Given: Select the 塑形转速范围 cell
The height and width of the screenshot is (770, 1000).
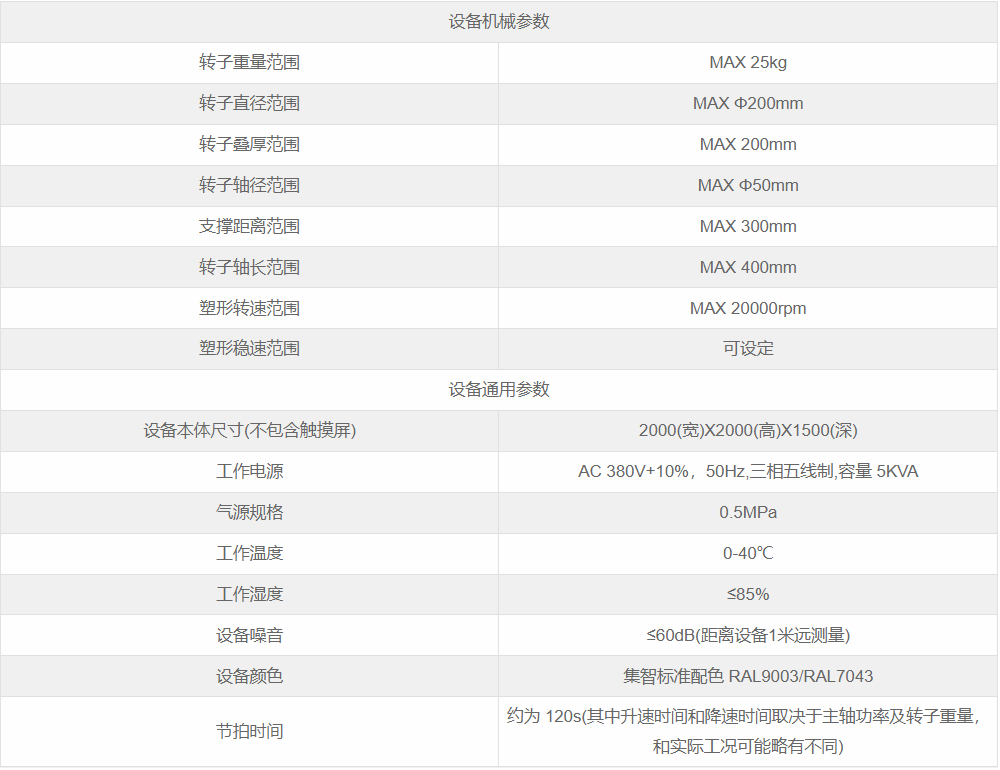Looking at the screenshot, I should pyautogui.click(x=250, y=308).
